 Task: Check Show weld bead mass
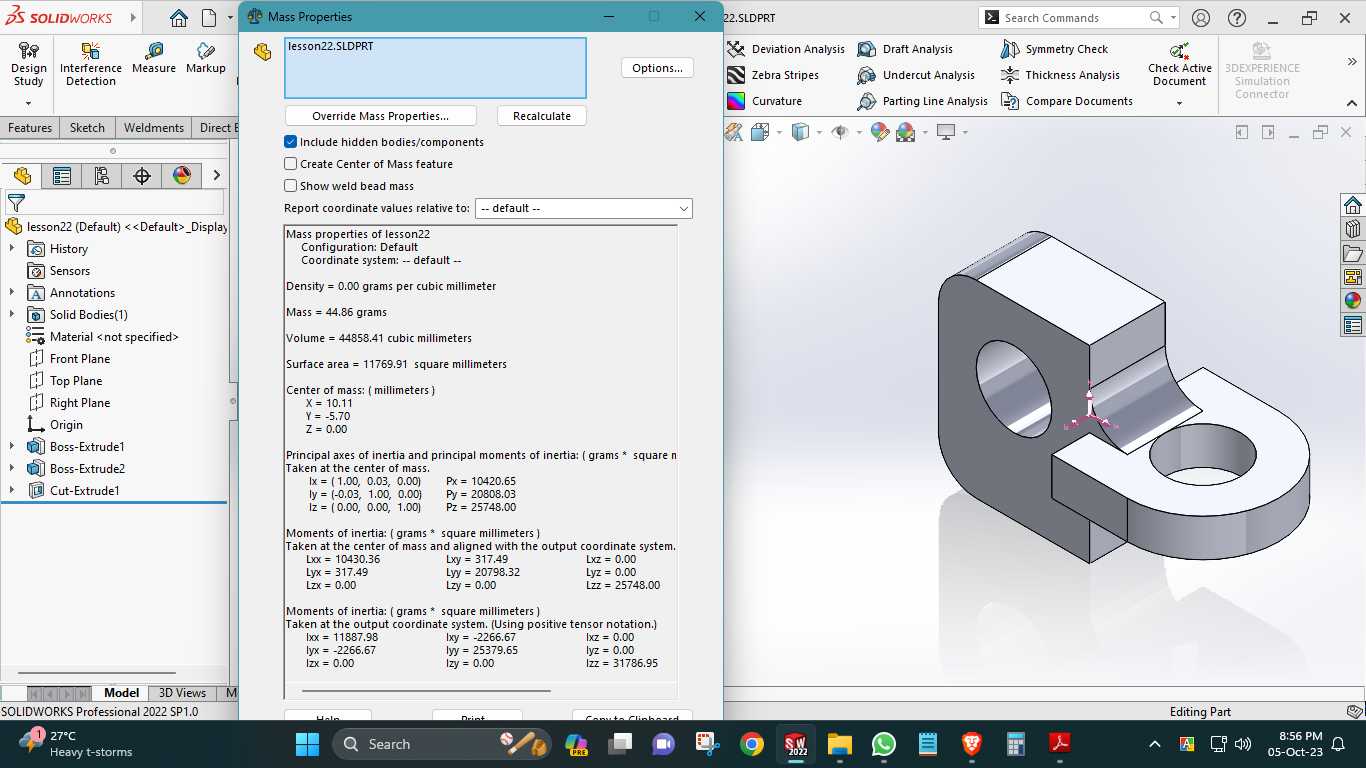click(291, 186)
